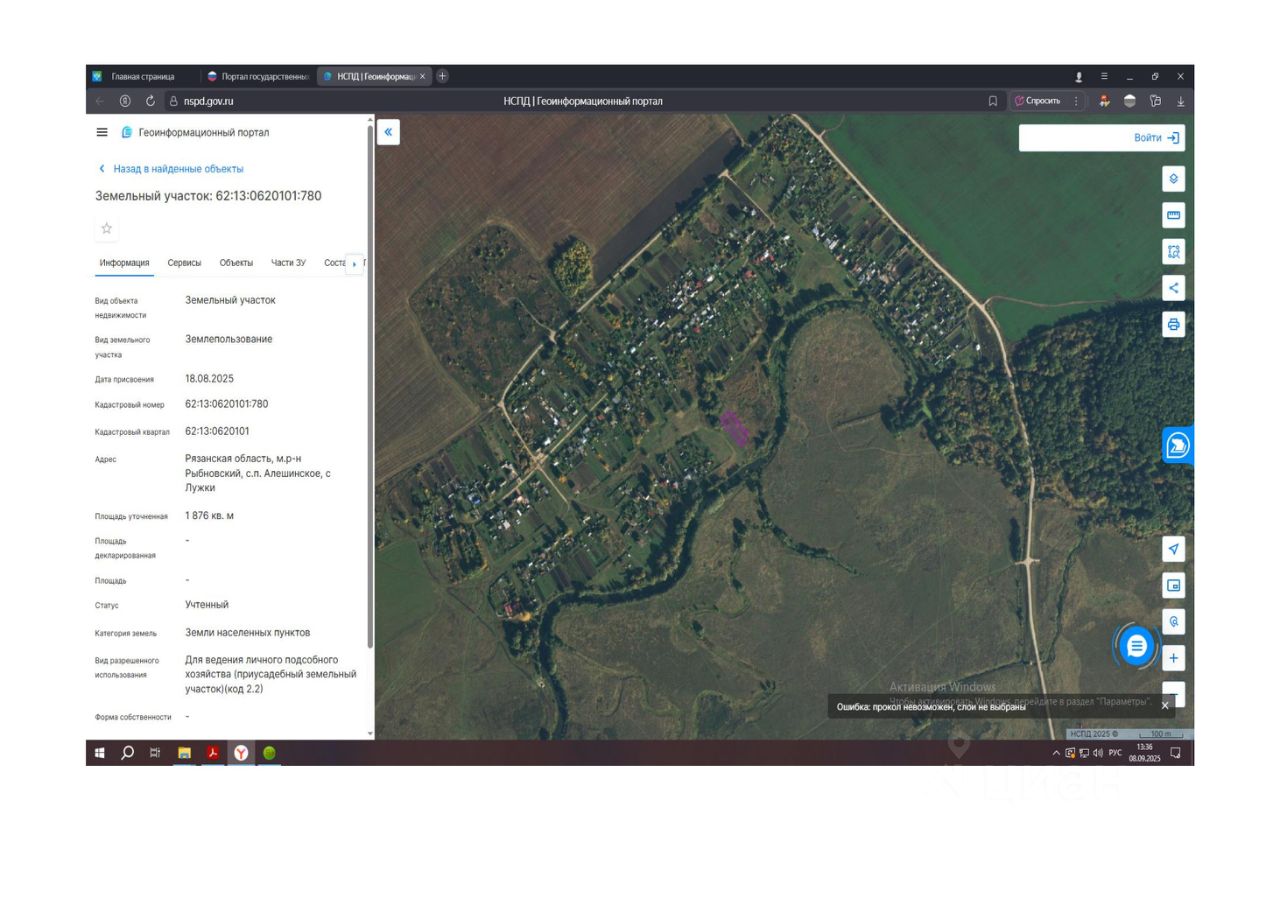Switch to Портал государственных browser tab
Screen dimensions: 1280x905
tap(260, 76)
